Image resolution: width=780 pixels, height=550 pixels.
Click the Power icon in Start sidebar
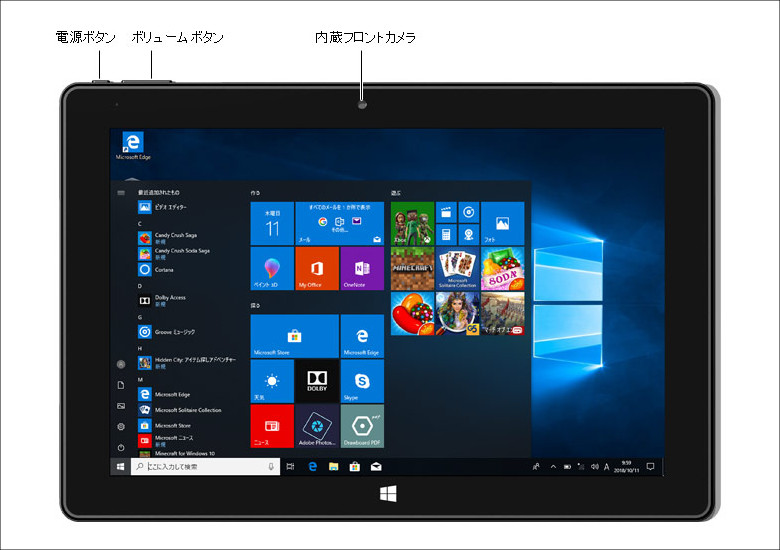pos(121,448)
